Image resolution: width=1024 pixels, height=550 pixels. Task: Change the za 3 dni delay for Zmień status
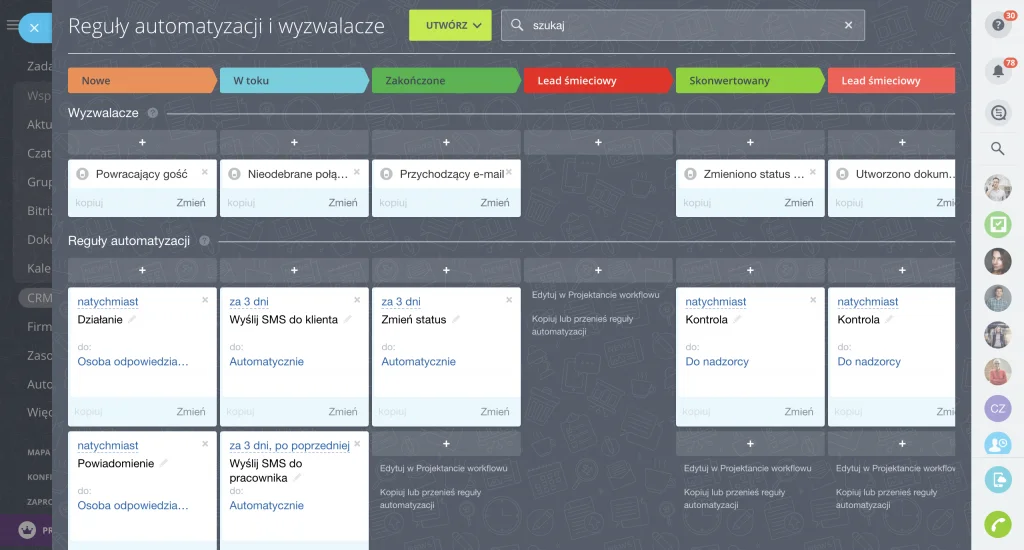[x=401, y=302]
